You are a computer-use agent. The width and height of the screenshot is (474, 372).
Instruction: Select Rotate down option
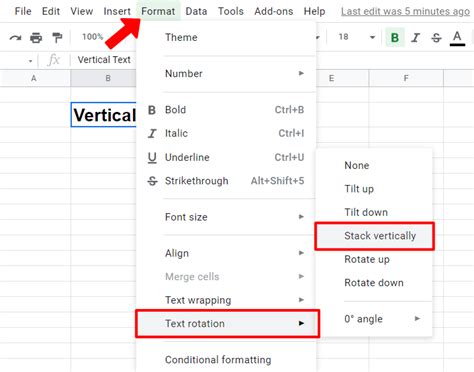point(374,283)
